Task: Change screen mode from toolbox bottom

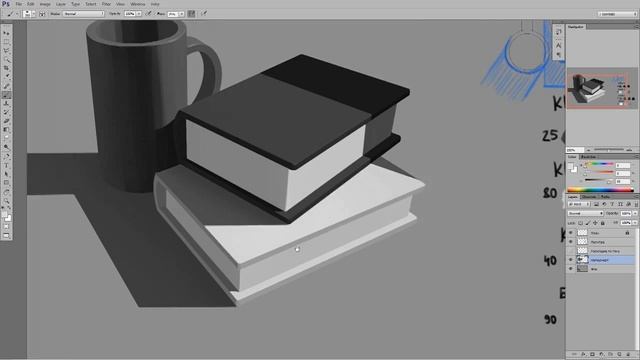Action: [x=6, y=236]
